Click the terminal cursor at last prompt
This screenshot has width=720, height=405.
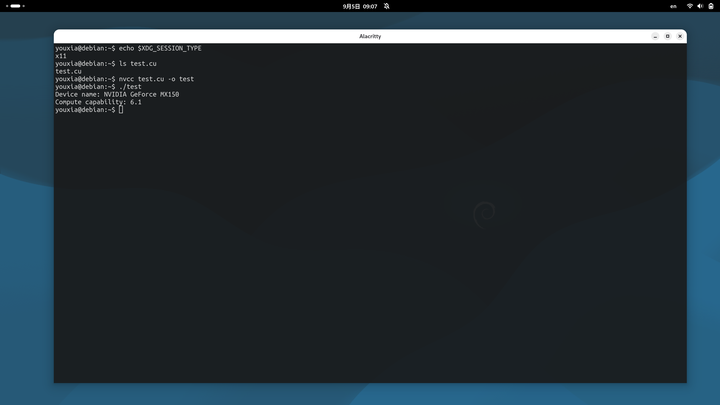point(121,110)
